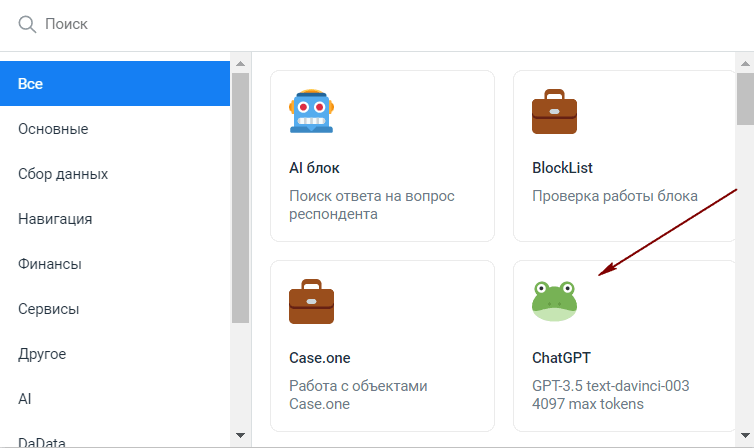Select the Основные category
Screen dimensions: 754x448
(115, 129)
